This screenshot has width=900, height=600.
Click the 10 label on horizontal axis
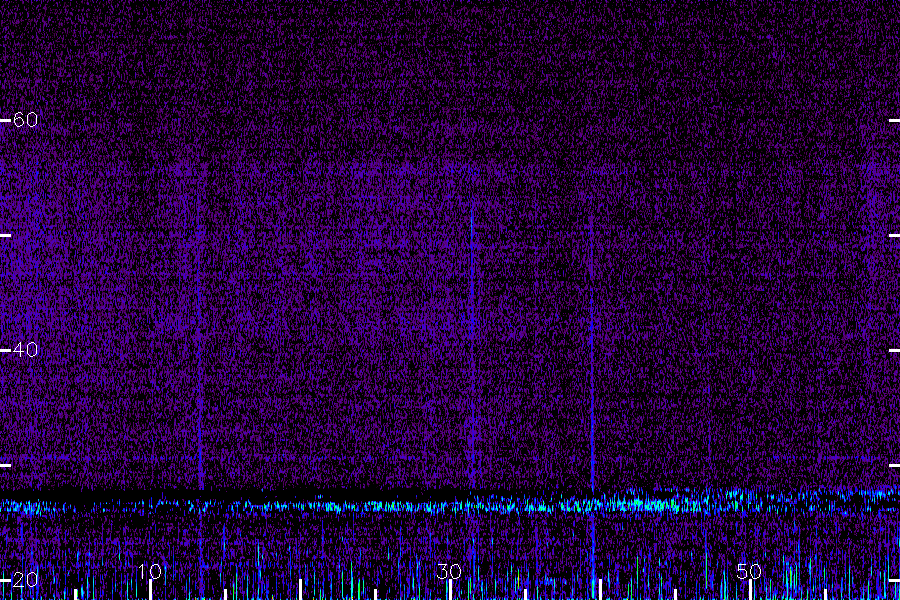coord(150,571)
